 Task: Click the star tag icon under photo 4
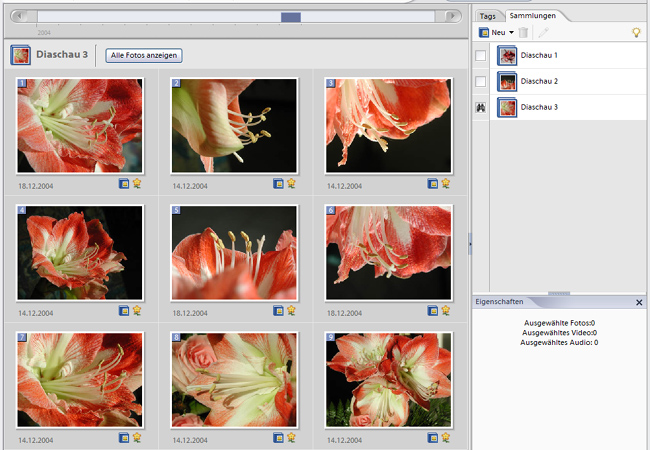(x=137, y=311)
